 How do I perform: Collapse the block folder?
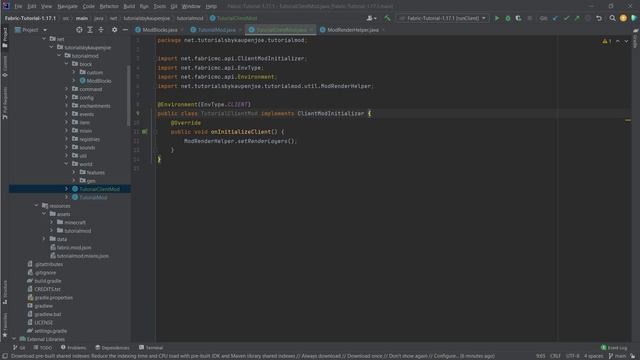[x=67, y=64]
